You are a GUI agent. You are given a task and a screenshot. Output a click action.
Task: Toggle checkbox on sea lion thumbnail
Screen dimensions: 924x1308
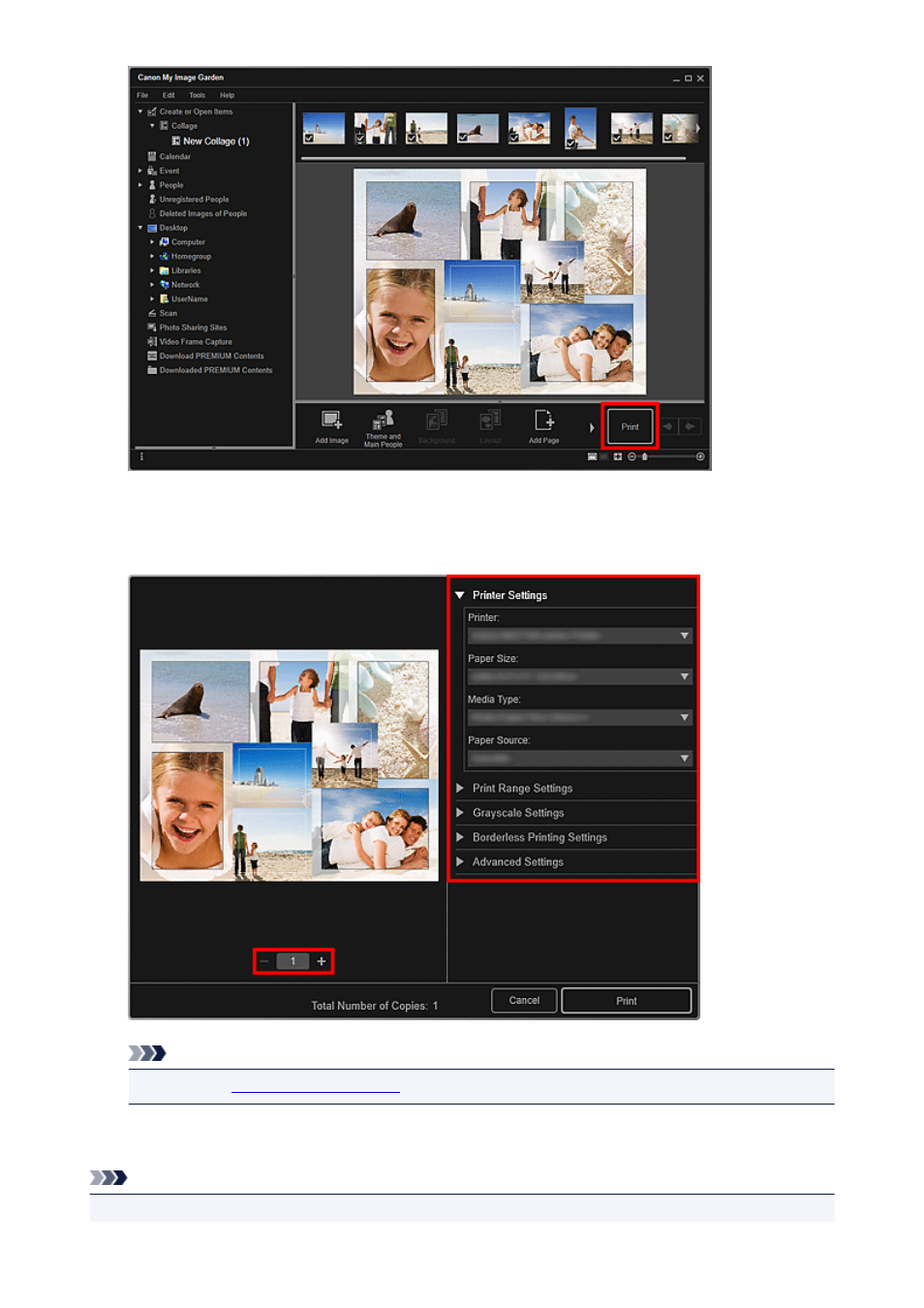tap(463, 139)
